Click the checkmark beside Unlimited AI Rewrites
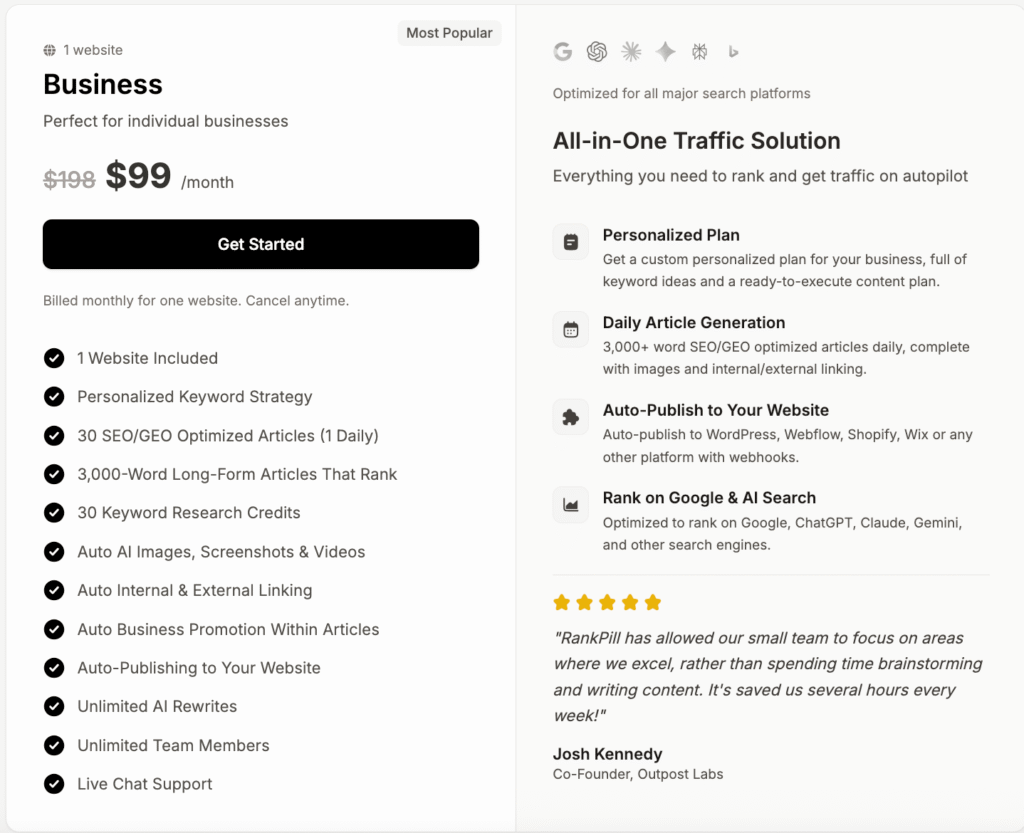The image size is (1024, 833). (54, 706)
